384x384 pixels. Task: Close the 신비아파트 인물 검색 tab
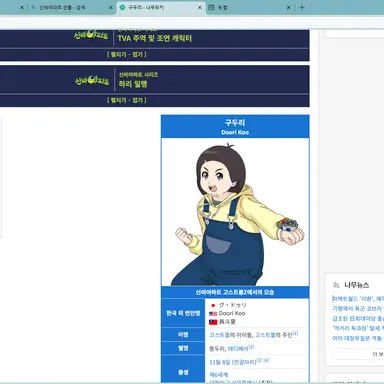coord(111,7)
